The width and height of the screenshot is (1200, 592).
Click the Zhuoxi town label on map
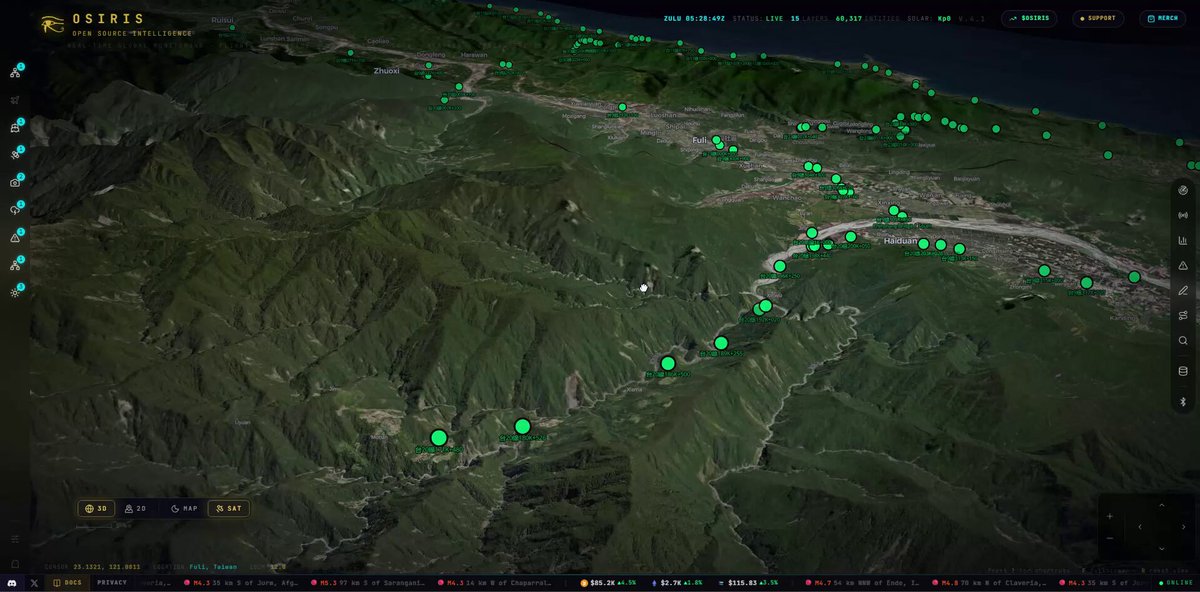pyautogui.click(x=386, y=71)
